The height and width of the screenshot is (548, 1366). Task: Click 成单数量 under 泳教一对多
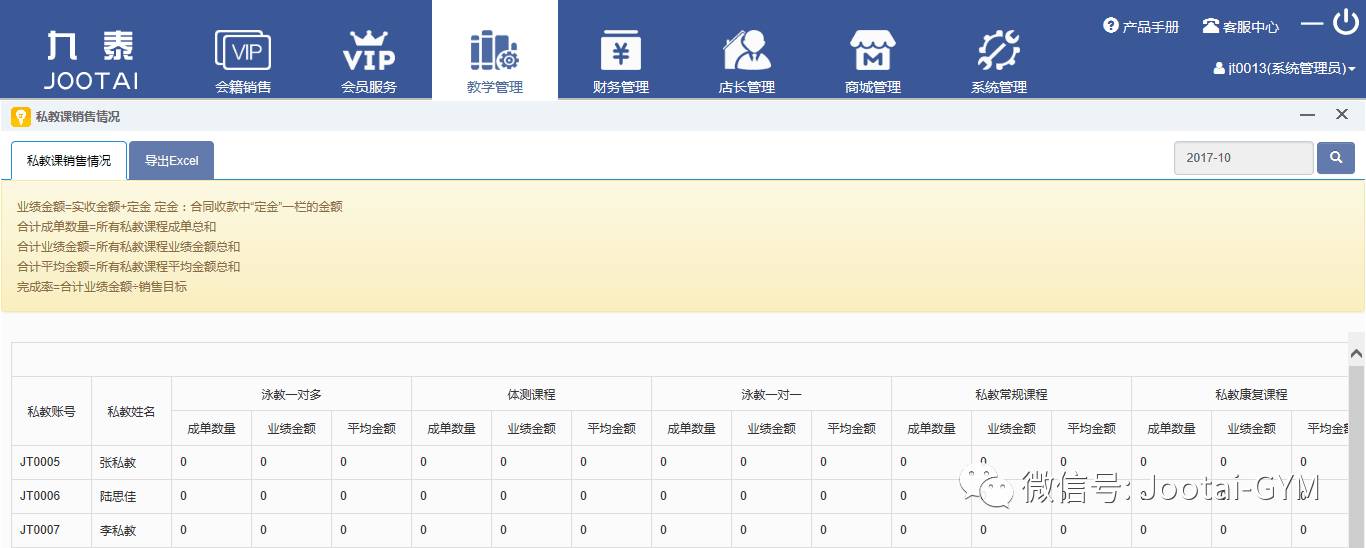coord(211,428)
